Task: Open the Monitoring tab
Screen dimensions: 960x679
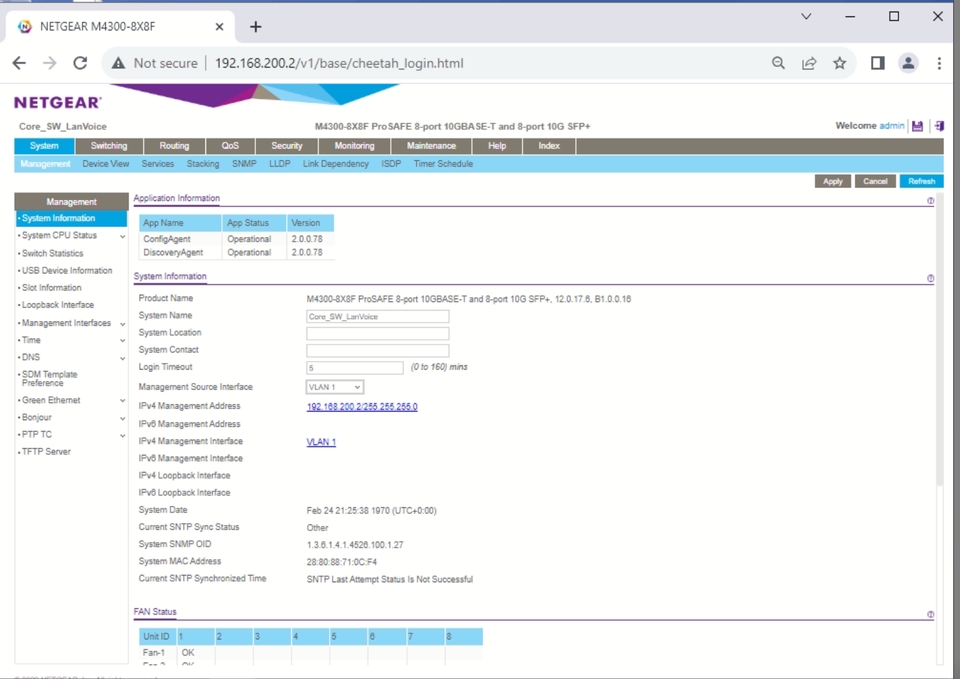Action: (x=354, y=146)
